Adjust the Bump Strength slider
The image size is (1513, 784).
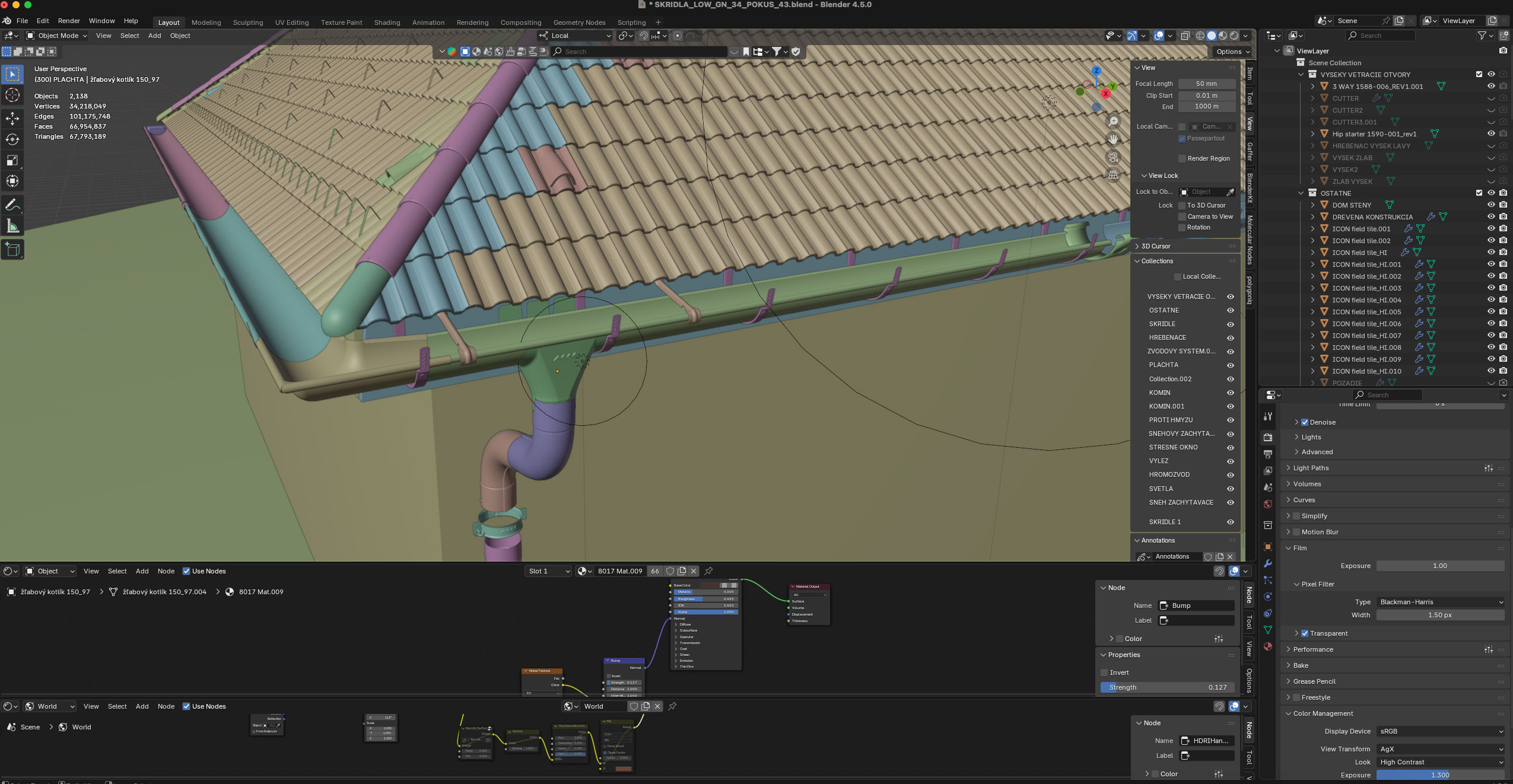pos(1167,687)
